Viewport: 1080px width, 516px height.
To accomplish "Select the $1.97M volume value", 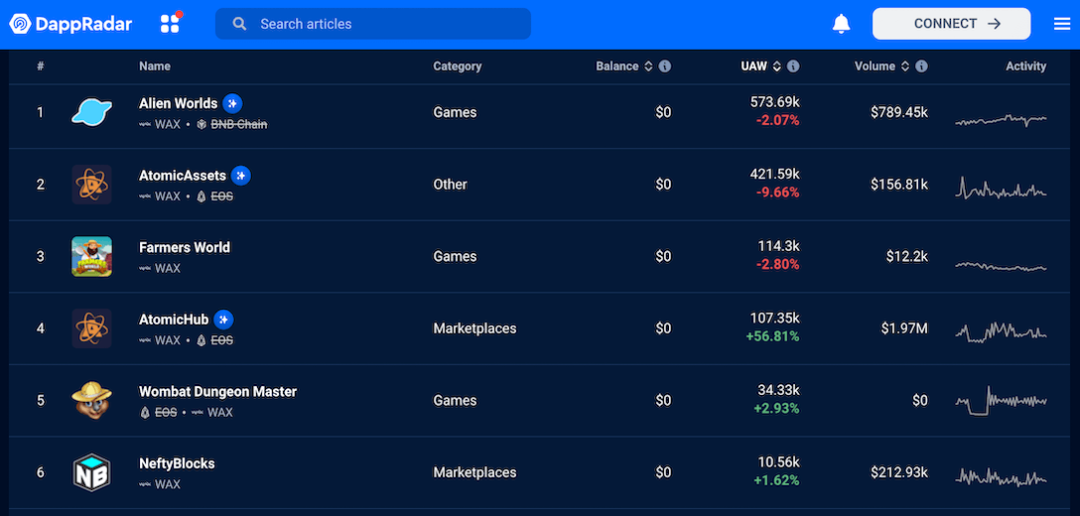I will coord(904,328).
